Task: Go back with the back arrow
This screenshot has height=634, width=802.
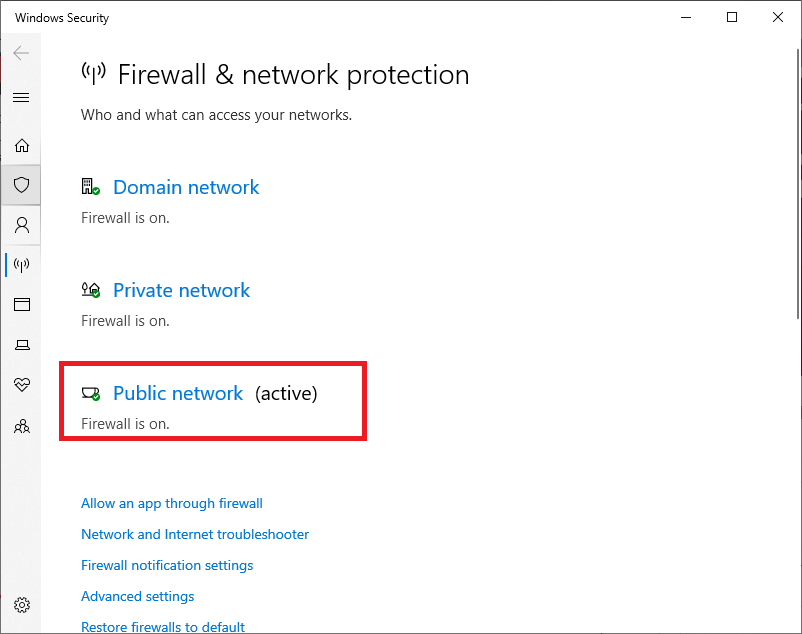Action: click(21, 53)
